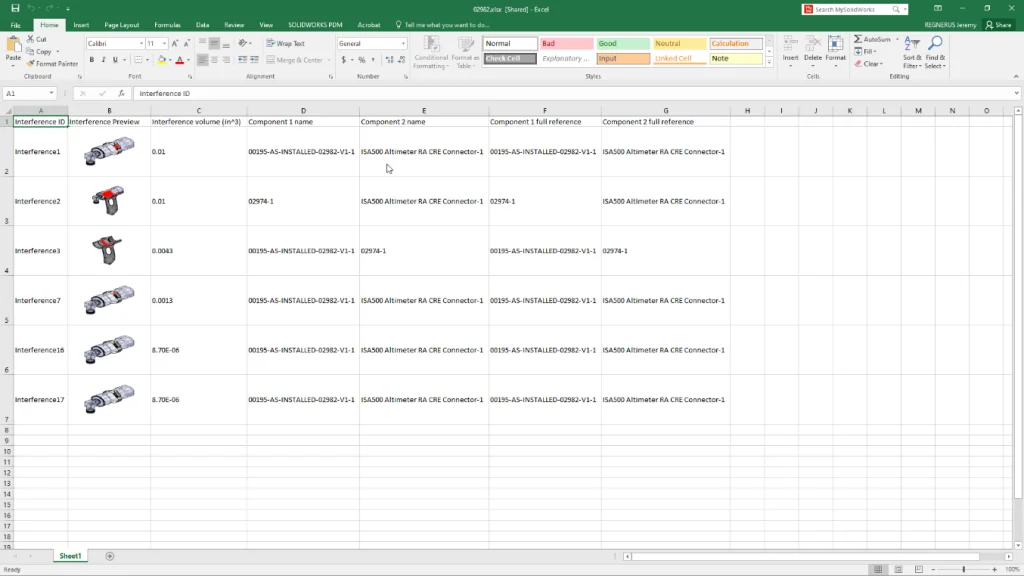Click the Cut scissors icon
This screenshot has width=1024, height=576.
pyautogui.click(x=31, y=39)
